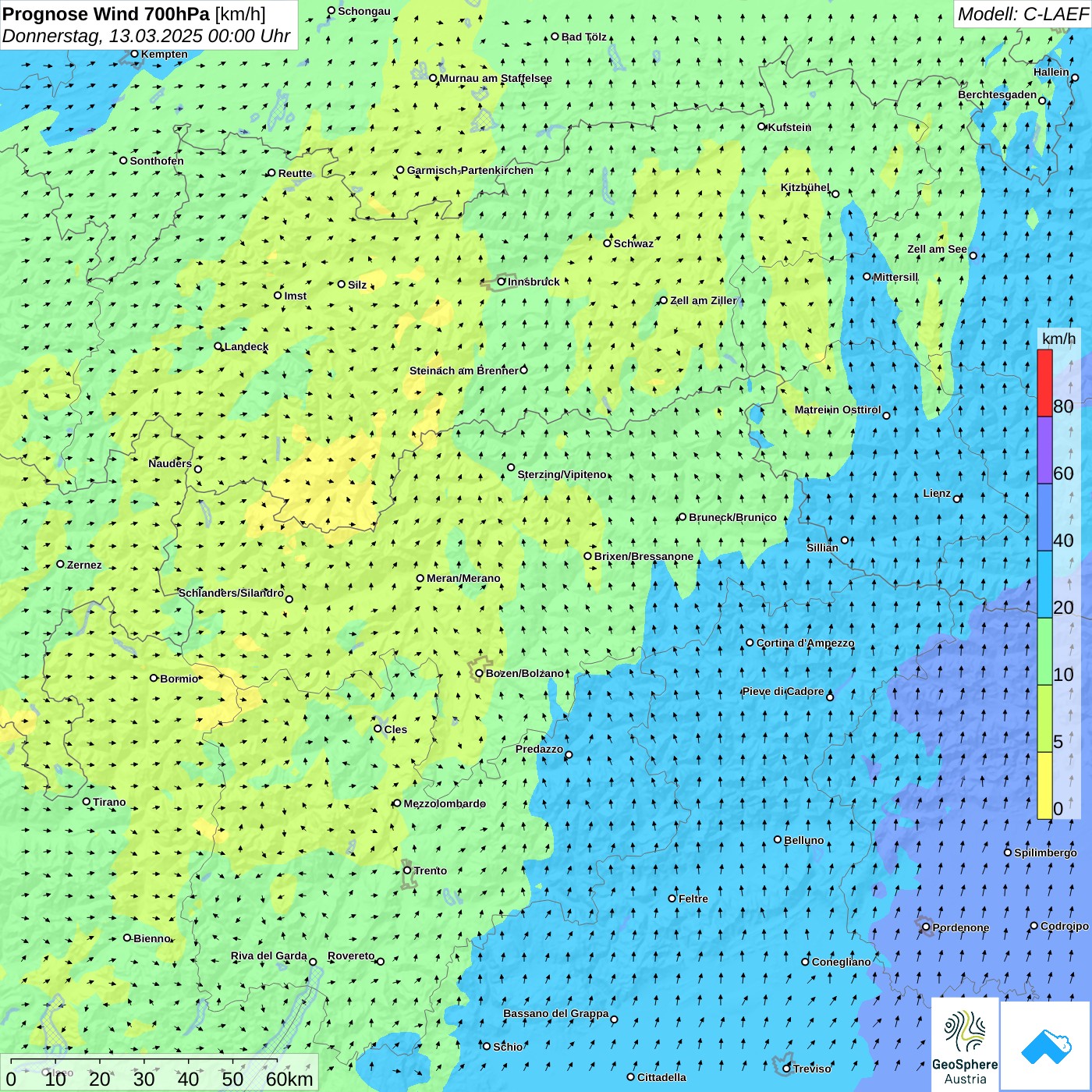Click the 'Reutte' label
This screenshot has width=1092, height=1092.
coord(296,173)
